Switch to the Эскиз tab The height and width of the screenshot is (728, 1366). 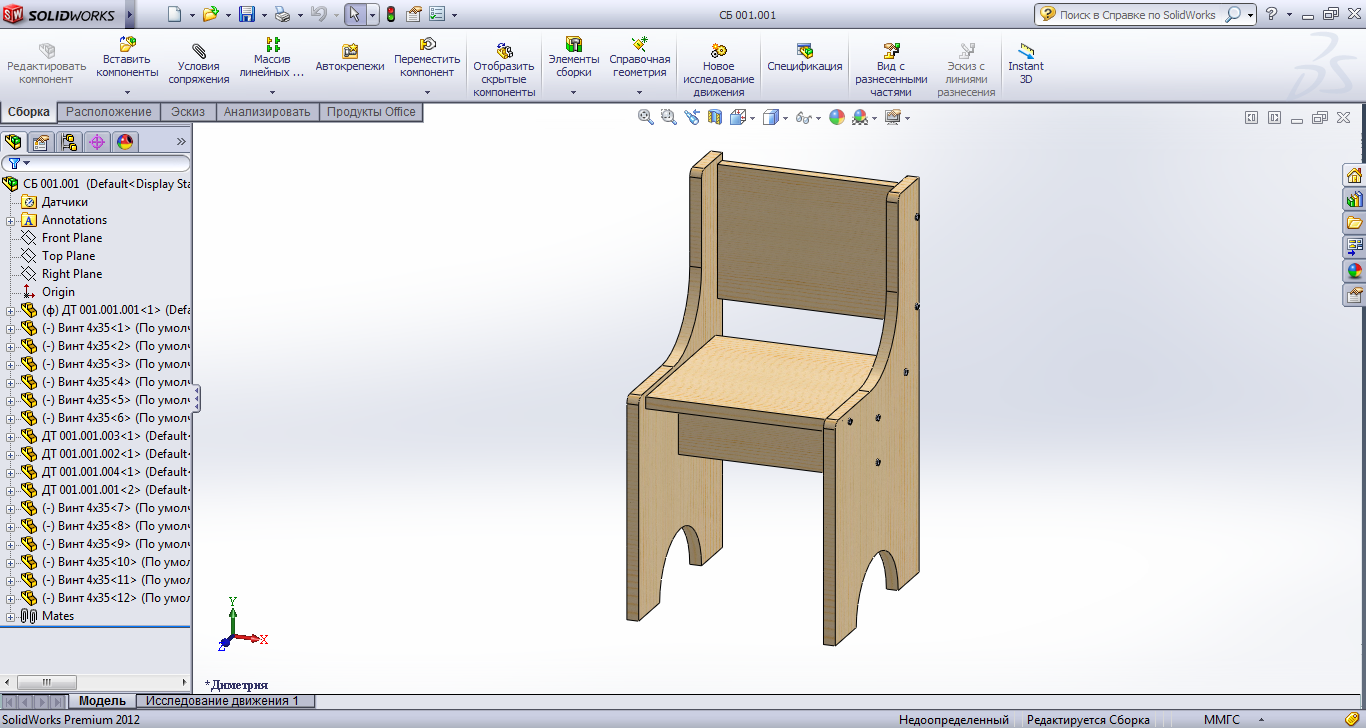188,112
